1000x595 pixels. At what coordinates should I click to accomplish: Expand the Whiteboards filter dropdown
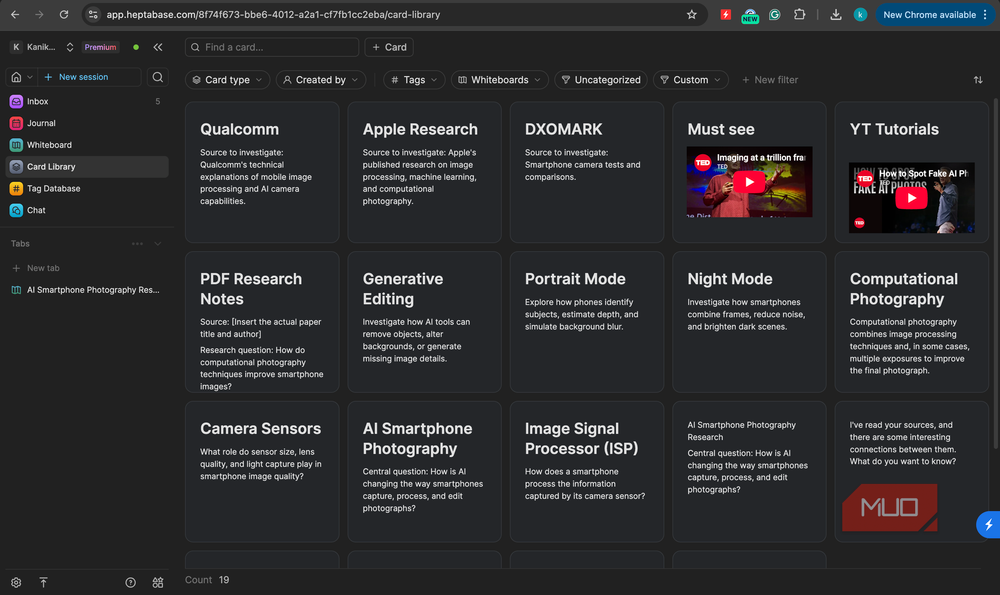(x=499, y=80)
